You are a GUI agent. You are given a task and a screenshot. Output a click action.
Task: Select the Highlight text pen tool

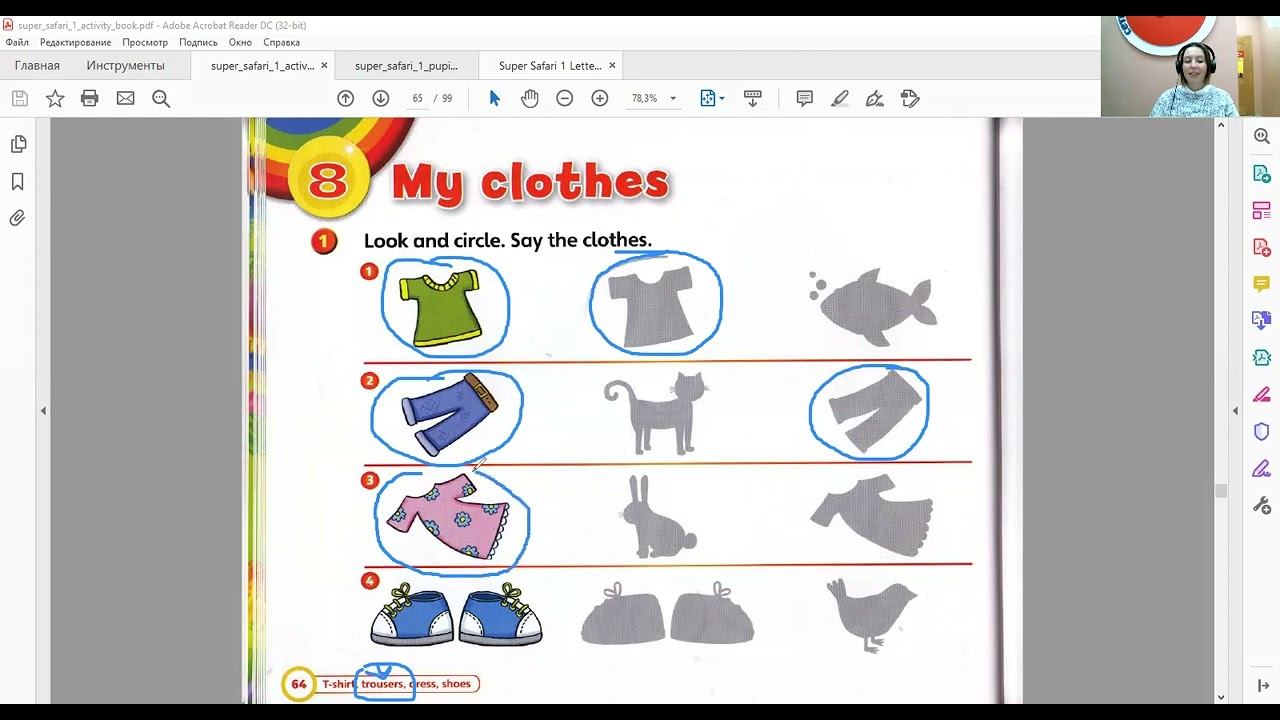tap(840, 98)
